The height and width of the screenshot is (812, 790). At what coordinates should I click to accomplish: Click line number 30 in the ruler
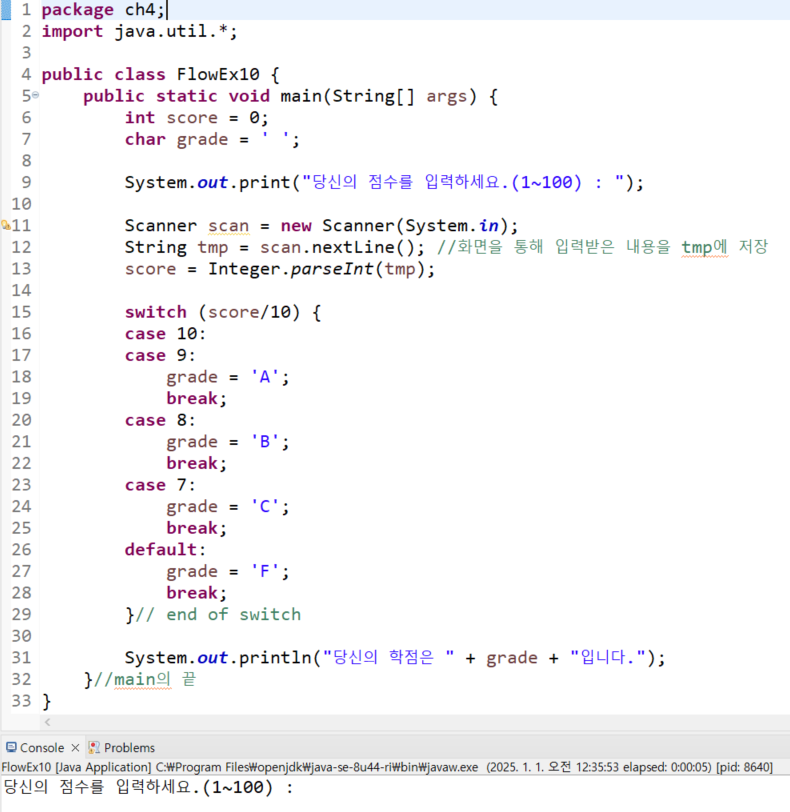pos(21,636)
